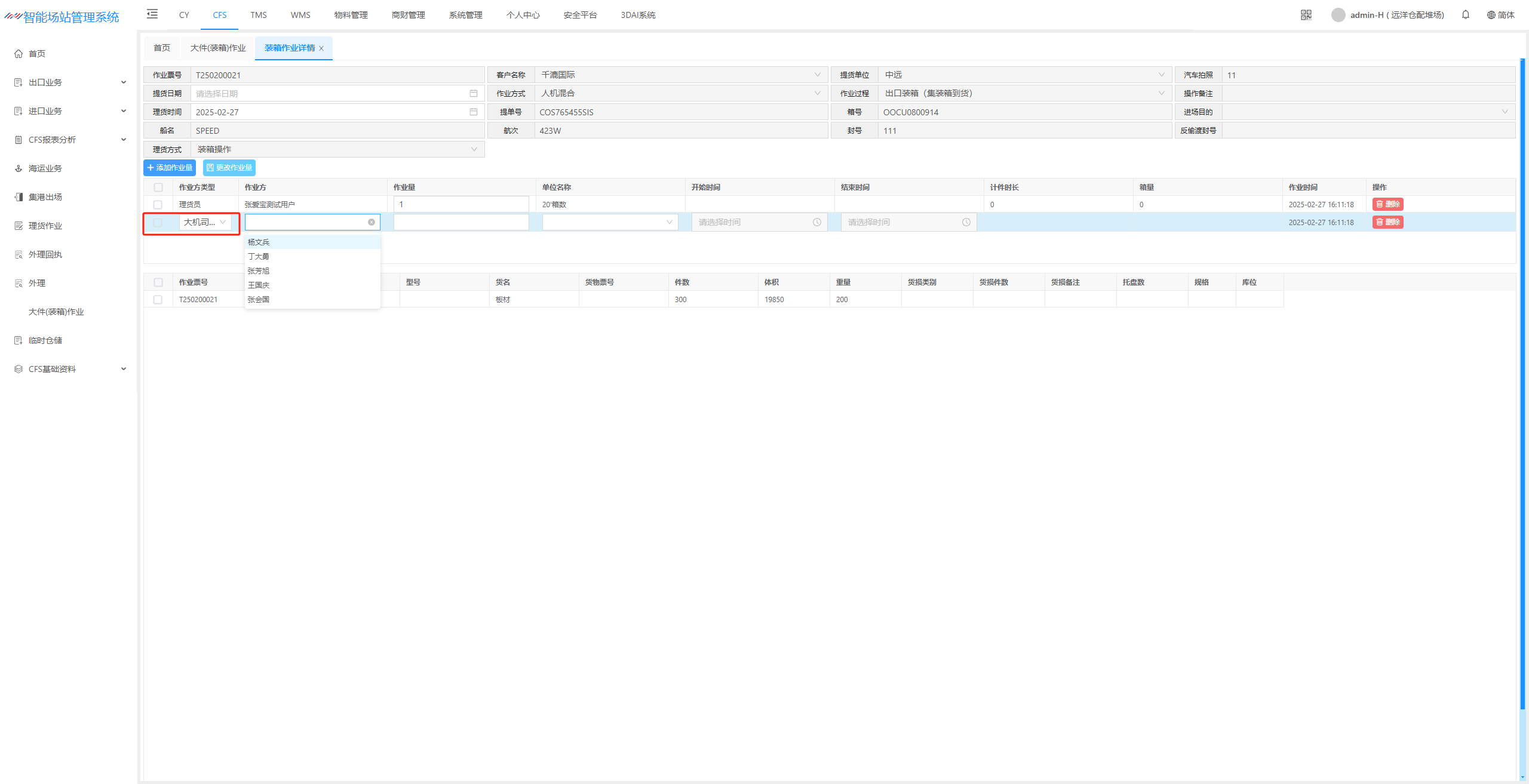Click 删除 button on the 理货员 row
Image resolution: width=1529 pixels, height=784 pixels.
click(x=1387, y=204)
